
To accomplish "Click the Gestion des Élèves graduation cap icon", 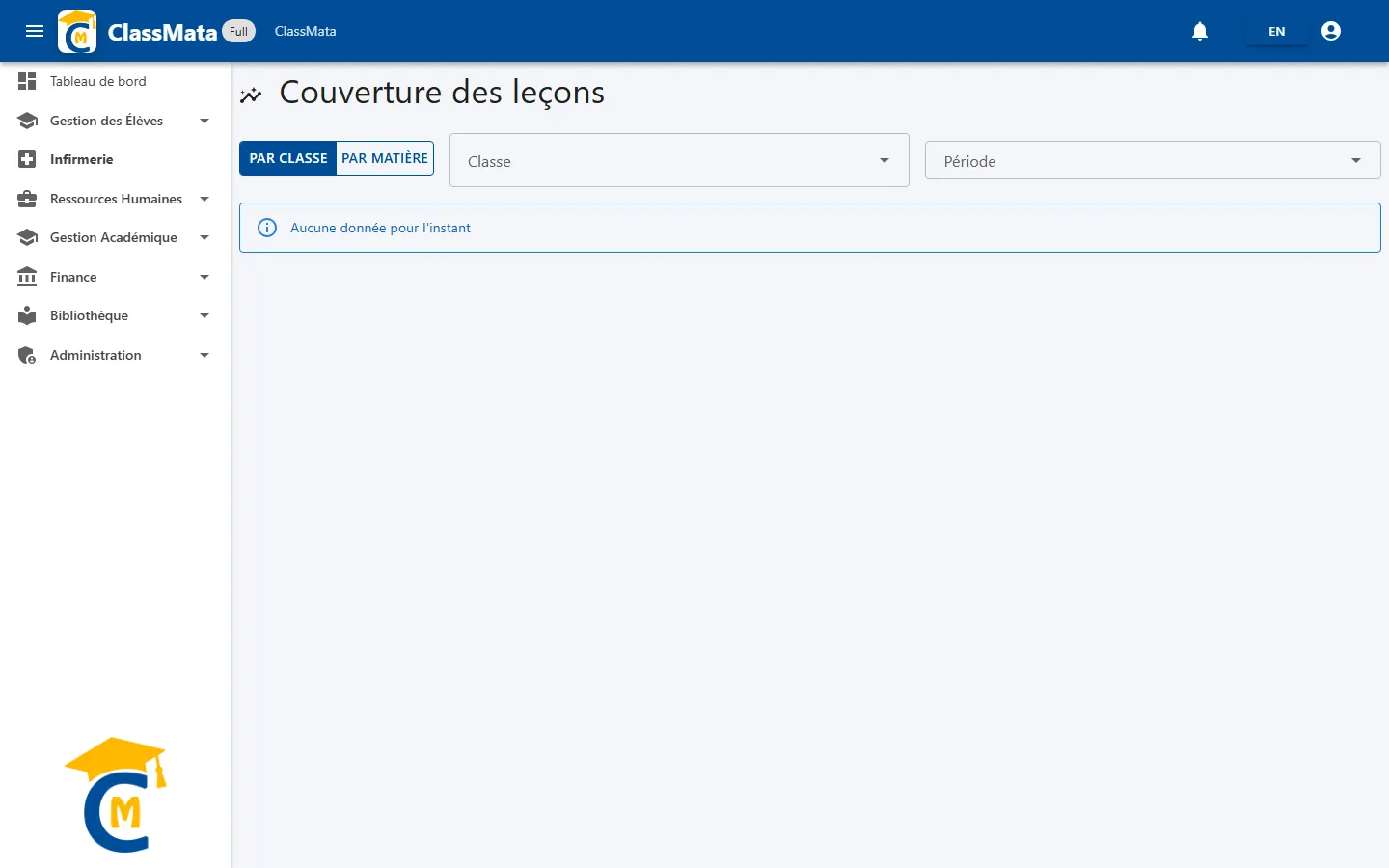I will tap(27, 121).
